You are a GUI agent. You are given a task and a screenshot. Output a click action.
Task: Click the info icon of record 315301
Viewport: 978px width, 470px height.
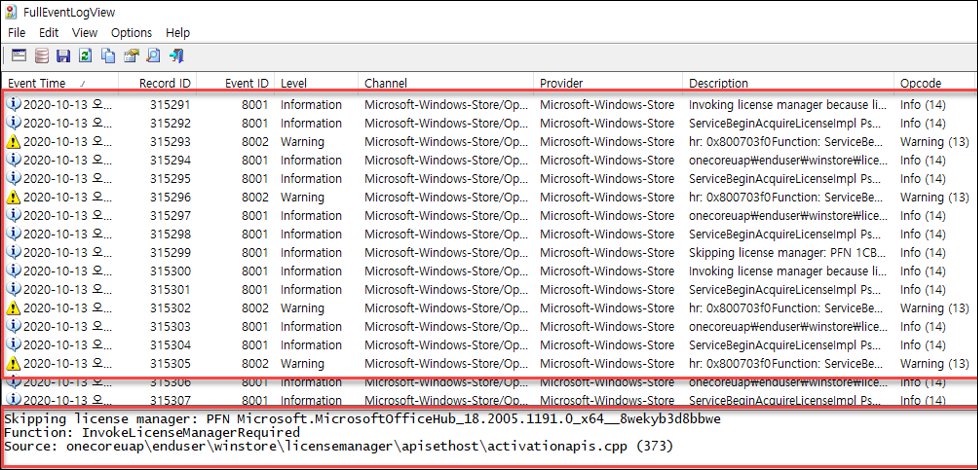[13, 289]
